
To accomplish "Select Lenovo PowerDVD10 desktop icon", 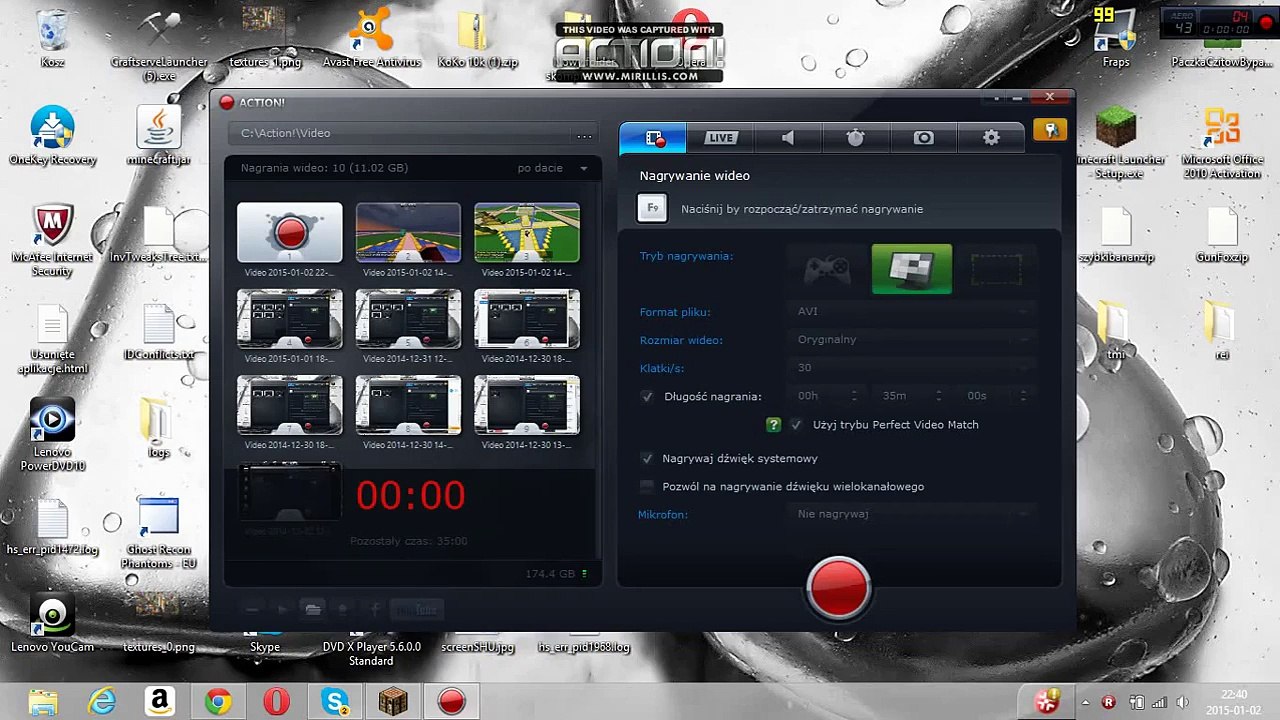I will click(x=52, y=435).
